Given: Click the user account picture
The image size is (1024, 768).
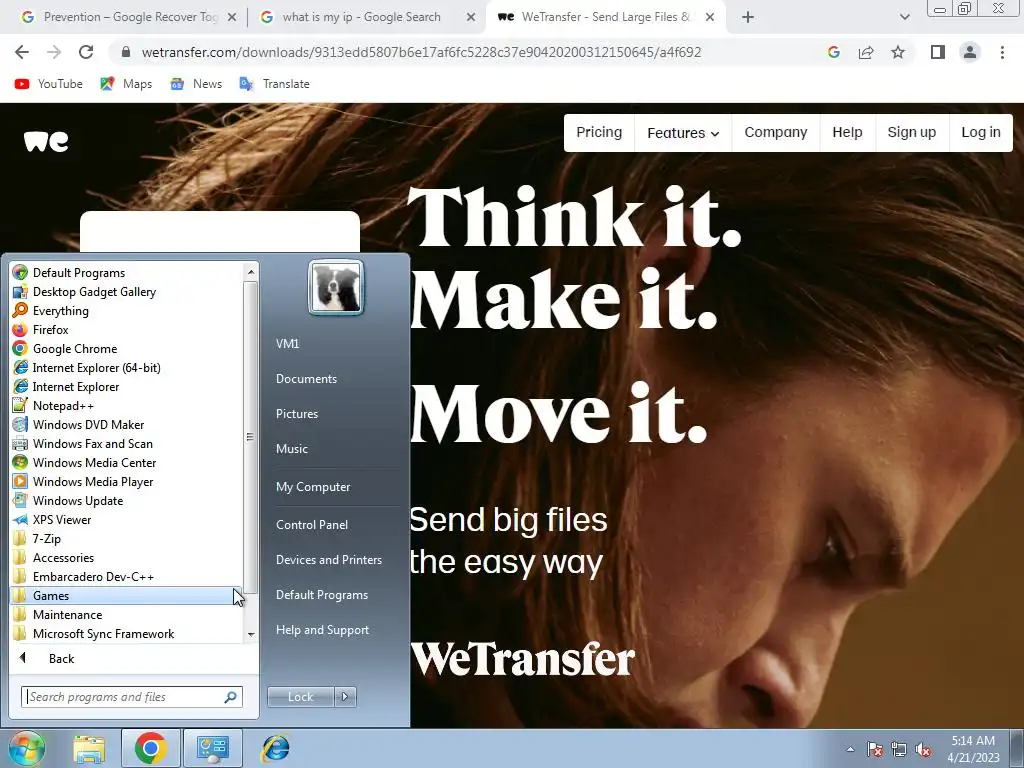Looking at the screenshot, I should tap(336, 287).
